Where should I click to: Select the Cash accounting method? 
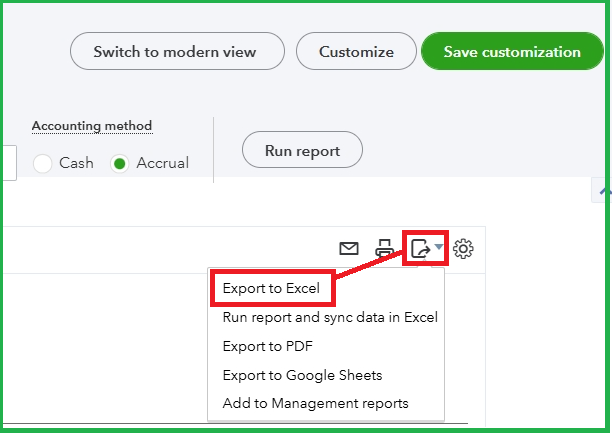pyautogui.click(x=43, y=163)
